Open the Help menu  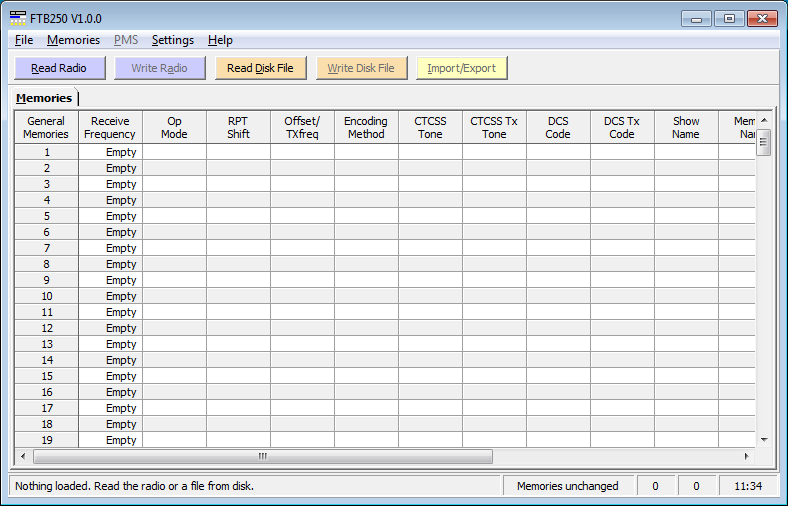[x=220, y=40]
